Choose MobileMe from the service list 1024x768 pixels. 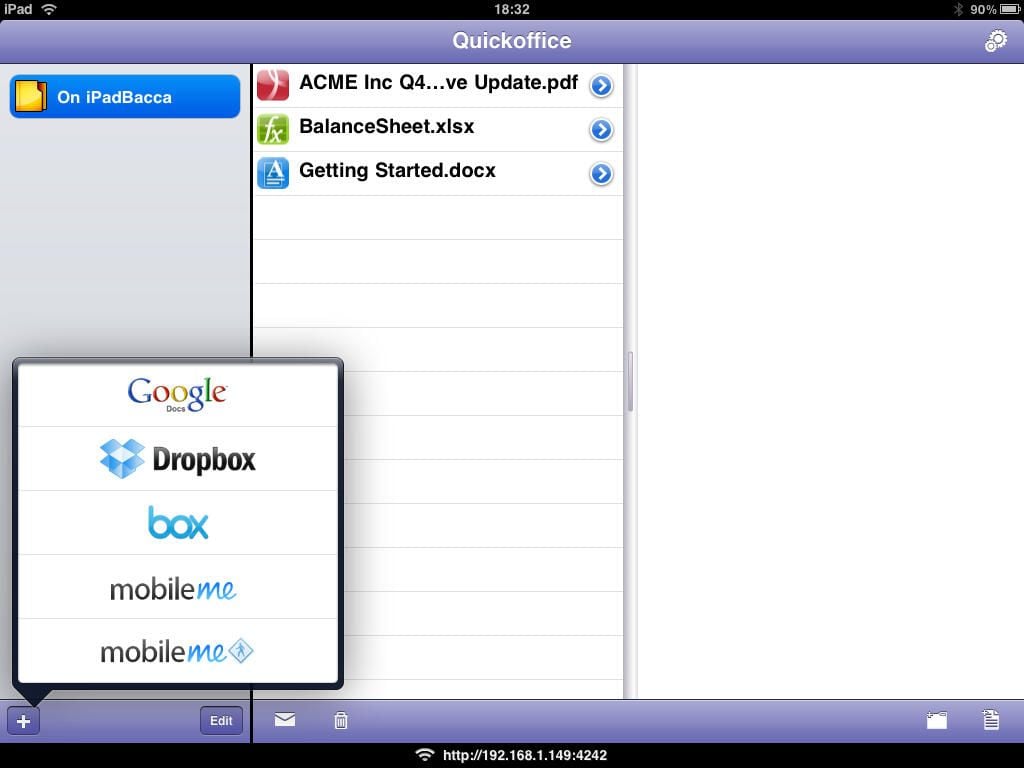[178, 586]
